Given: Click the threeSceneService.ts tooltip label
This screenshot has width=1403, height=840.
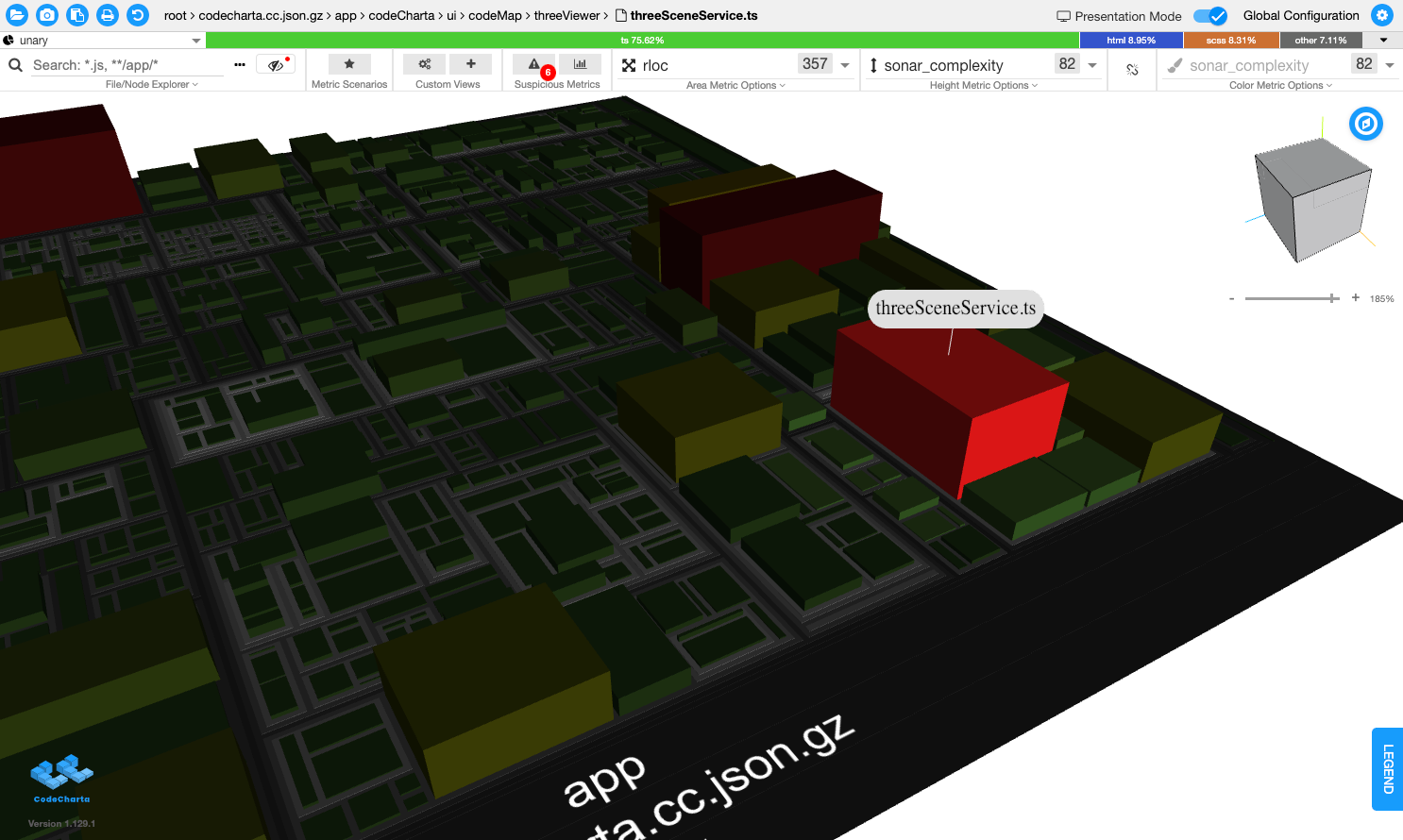Looking at the screenshot, I should coord(955,309).
